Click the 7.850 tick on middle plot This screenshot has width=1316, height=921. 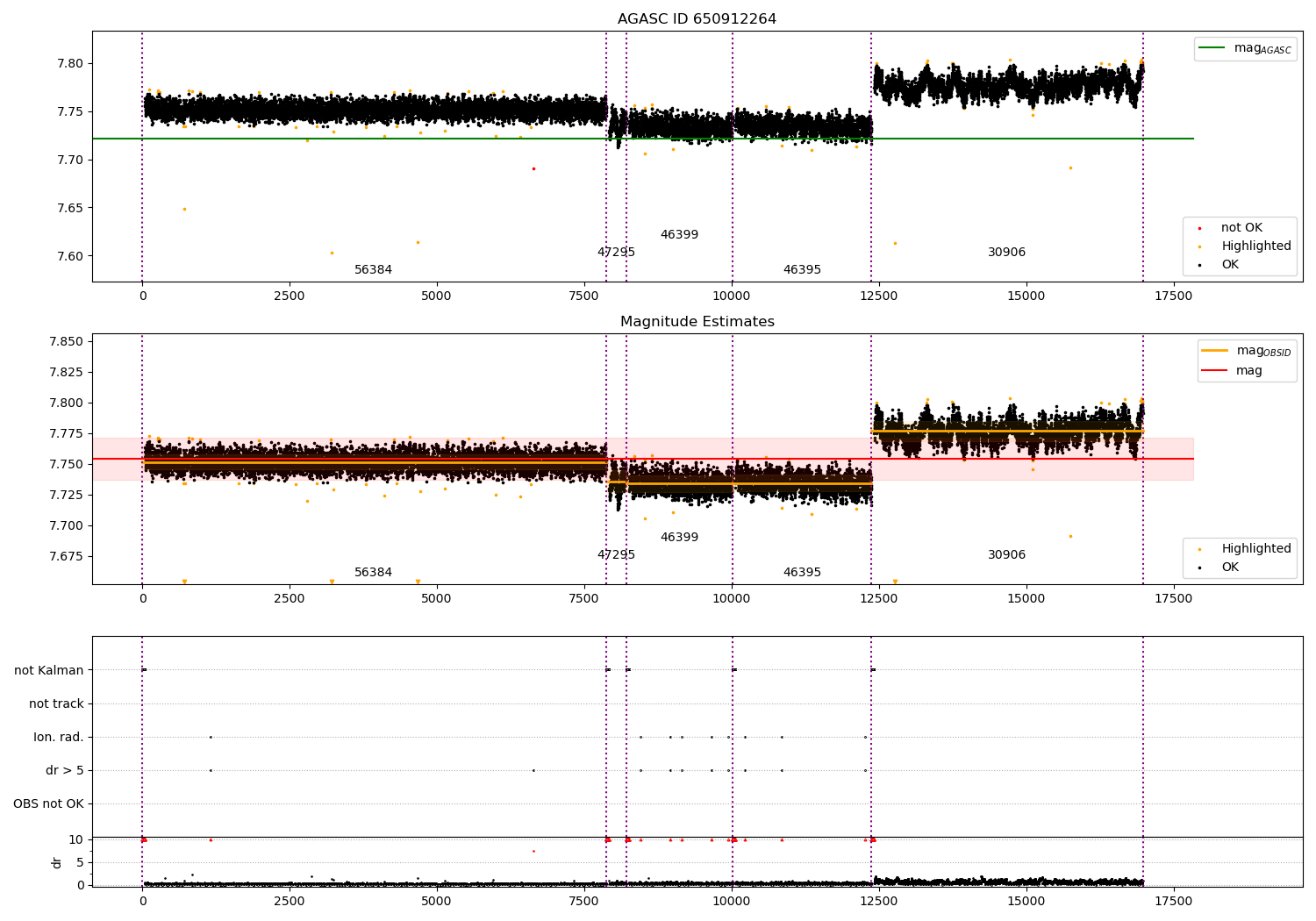coord(66,342)
